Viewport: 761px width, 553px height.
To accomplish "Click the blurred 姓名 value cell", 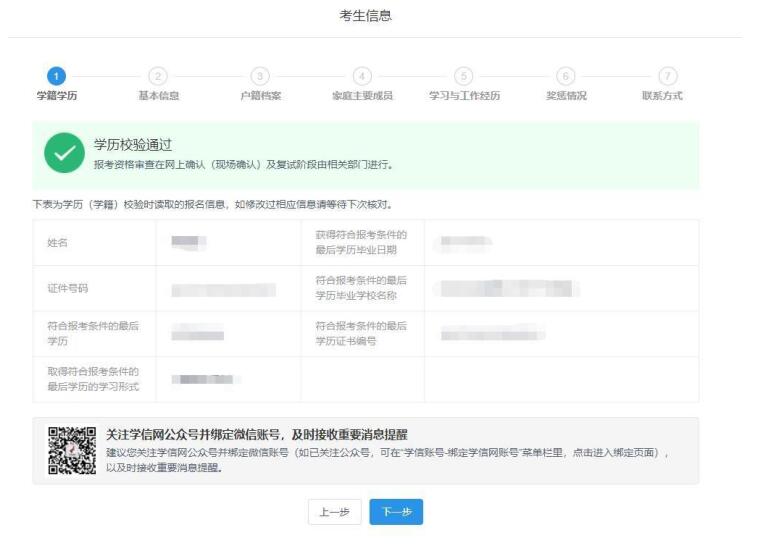I will (189, 242).
